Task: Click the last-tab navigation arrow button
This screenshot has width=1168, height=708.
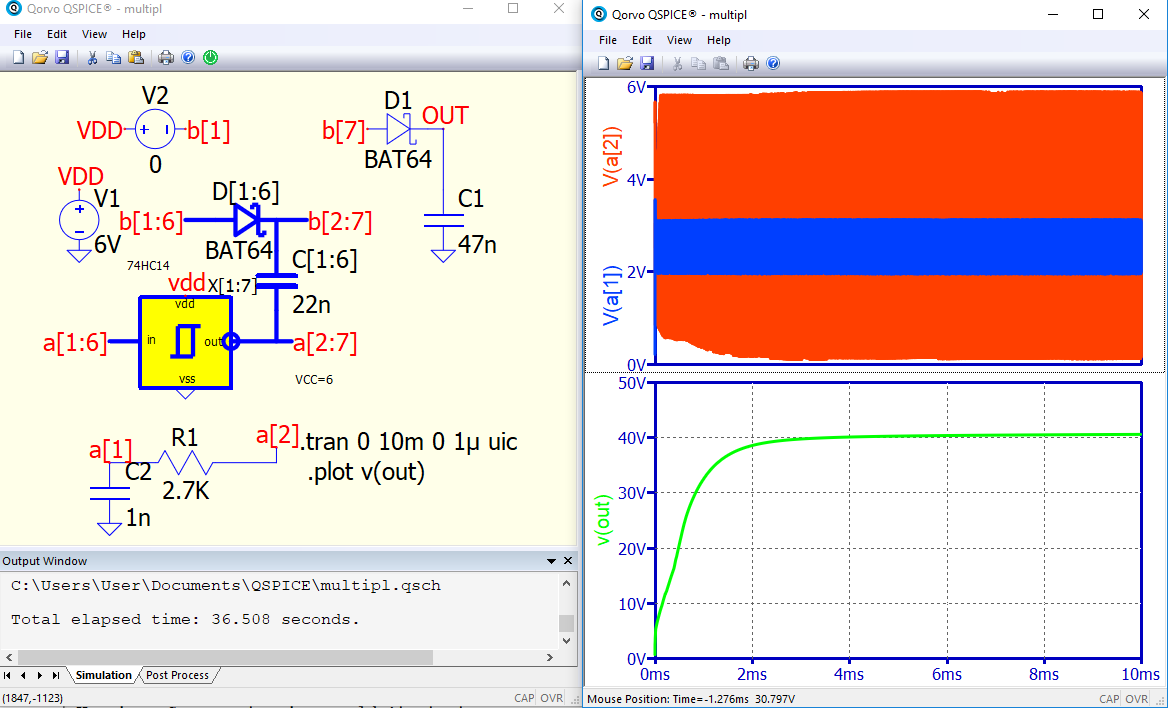Action: pos(56,675)
